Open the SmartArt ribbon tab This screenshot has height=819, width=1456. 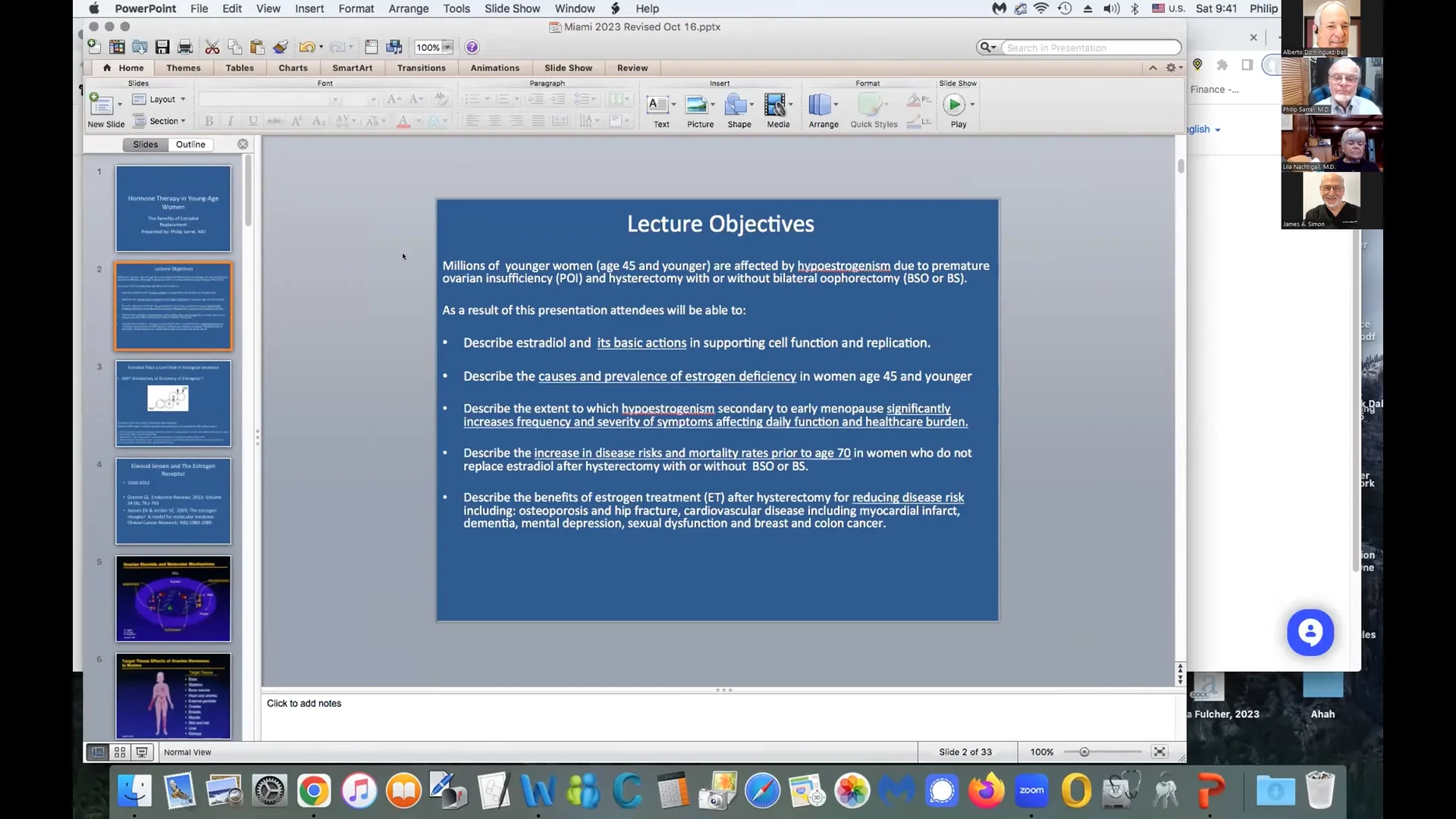tap(353, 67)
